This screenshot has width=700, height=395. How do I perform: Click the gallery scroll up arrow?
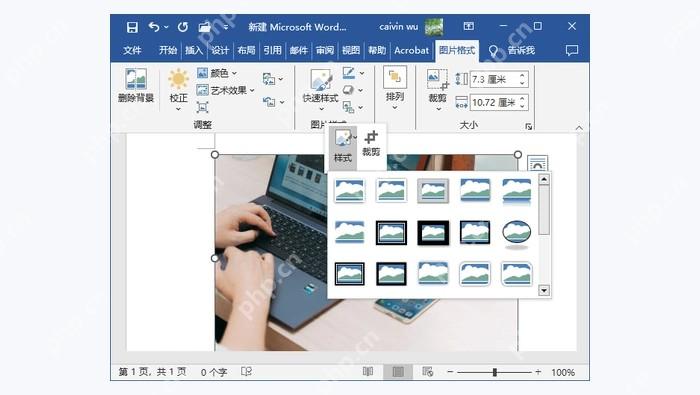544,179
